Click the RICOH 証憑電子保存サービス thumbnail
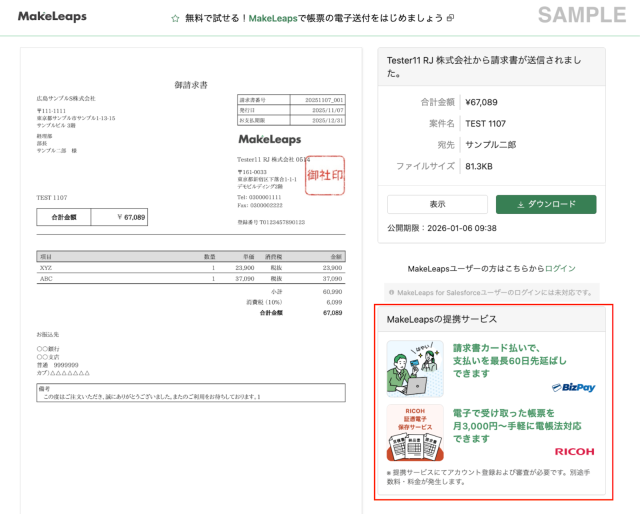This screenshot has height=514, width=640. [415, 433]
